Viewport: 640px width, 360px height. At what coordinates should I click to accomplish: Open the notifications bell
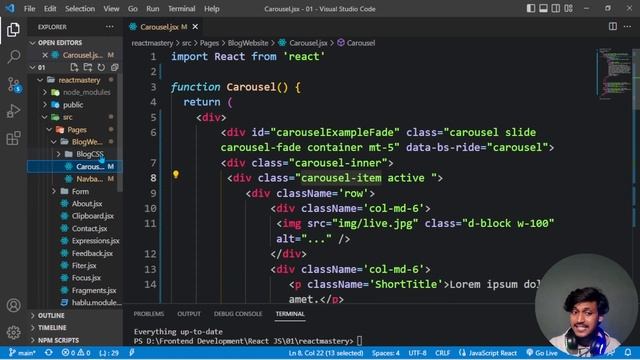pyautogui.click(x=628, y=353)
